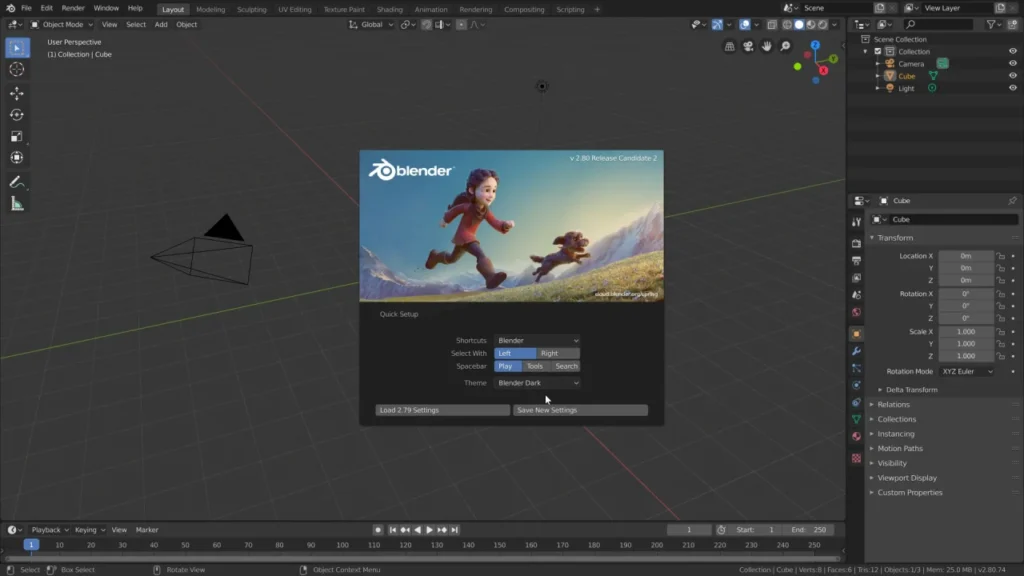
Task: Hide the Light in the outliner
Action: pos(1013,88)
